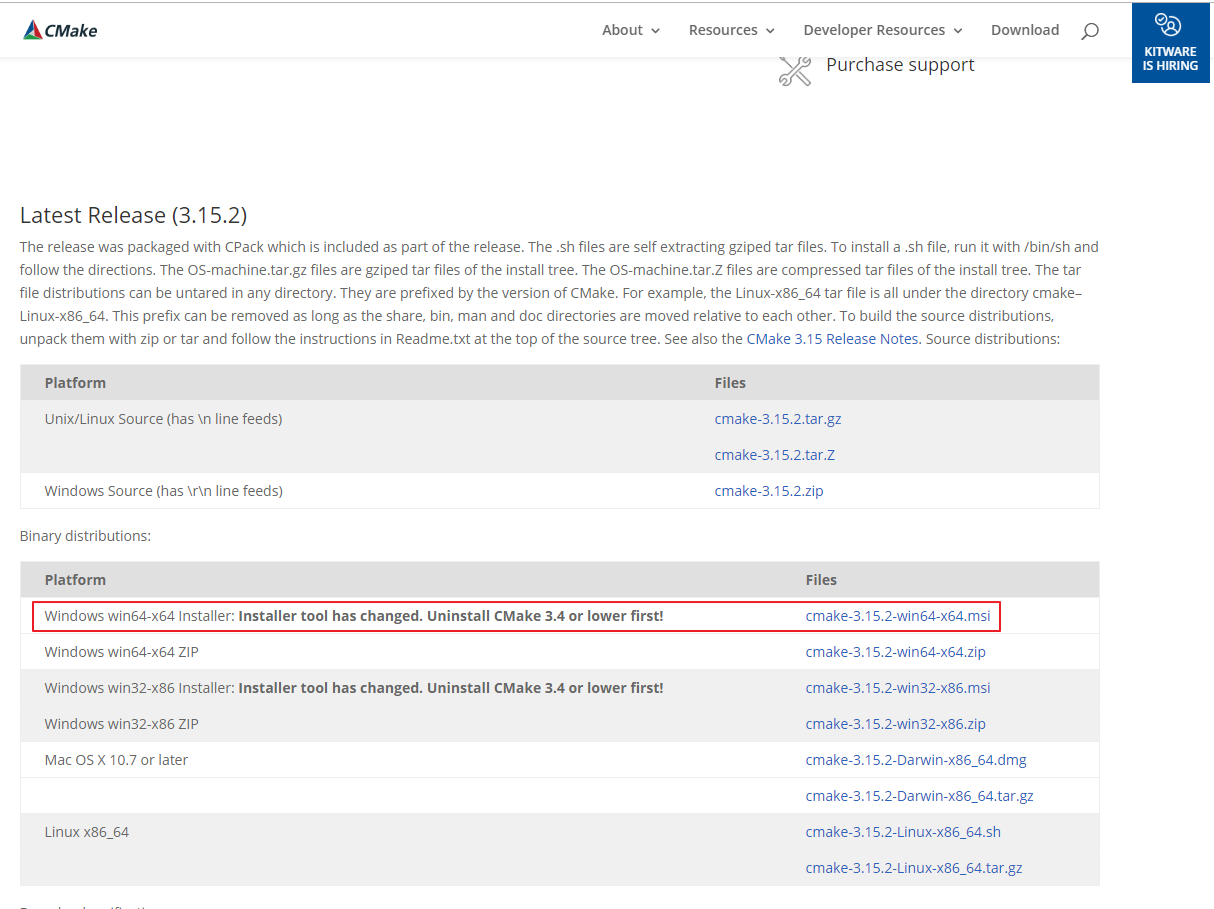Download cmake-3.15.2-win32-x86.zip
Screen dimensions: 1214x909
896,724
